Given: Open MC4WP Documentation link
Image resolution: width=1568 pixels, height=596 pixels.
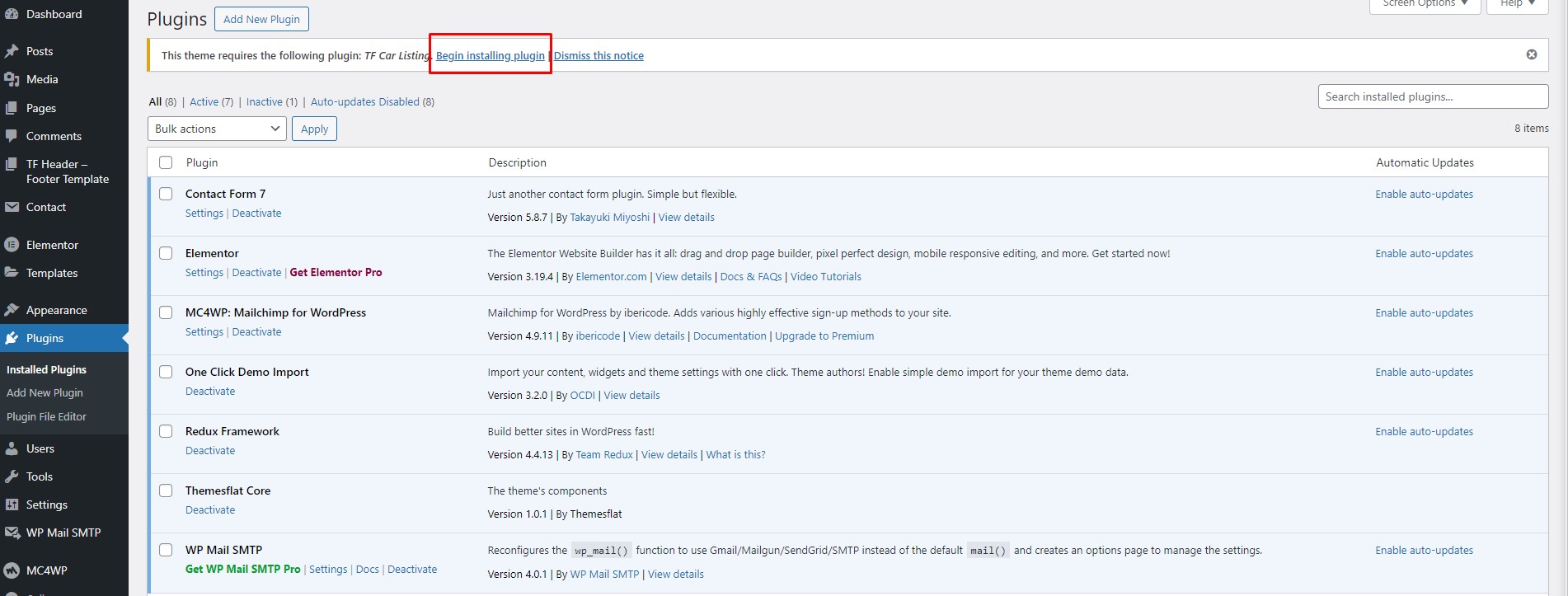Looking at the screenshot, I should click(730, 336).
